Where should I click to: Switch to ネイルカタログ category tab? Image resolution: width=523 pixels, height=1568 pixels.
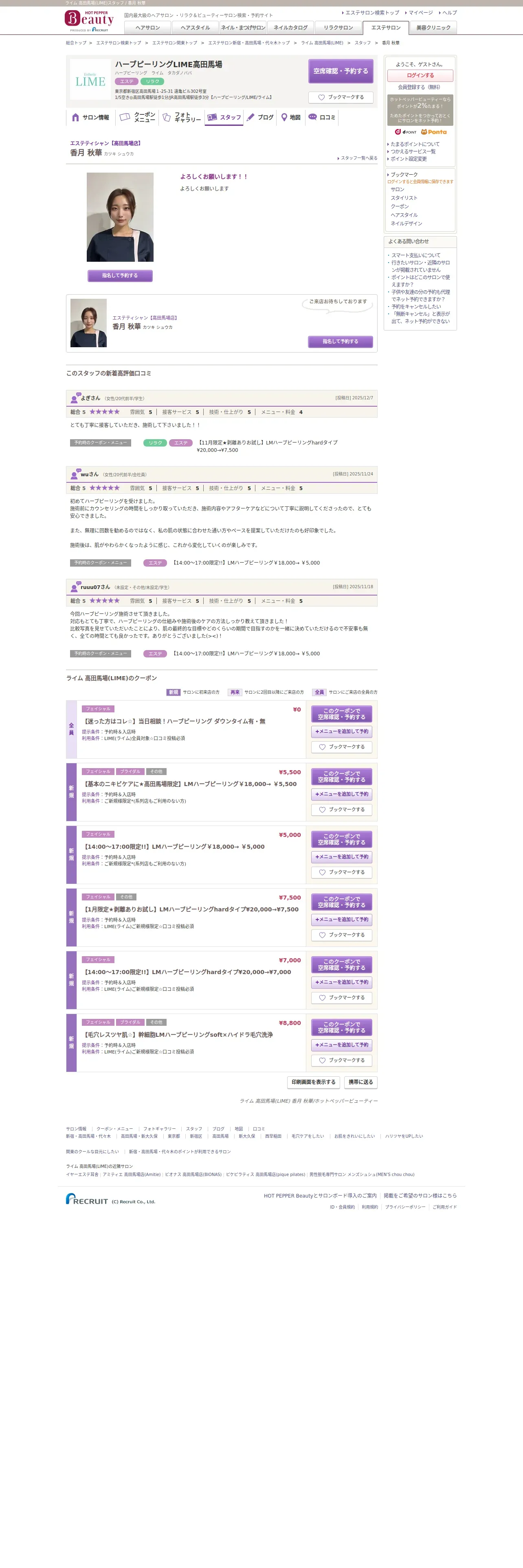coord(290,27)
